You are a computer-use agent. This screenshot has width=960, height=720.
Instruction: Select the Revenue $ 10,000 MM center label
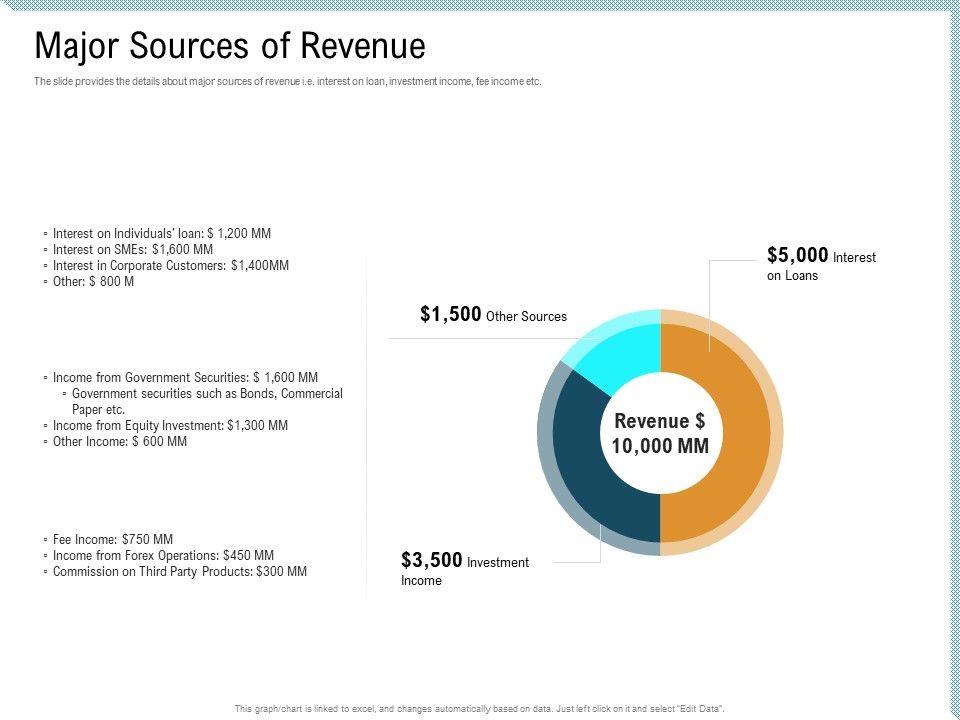[660, 433]
